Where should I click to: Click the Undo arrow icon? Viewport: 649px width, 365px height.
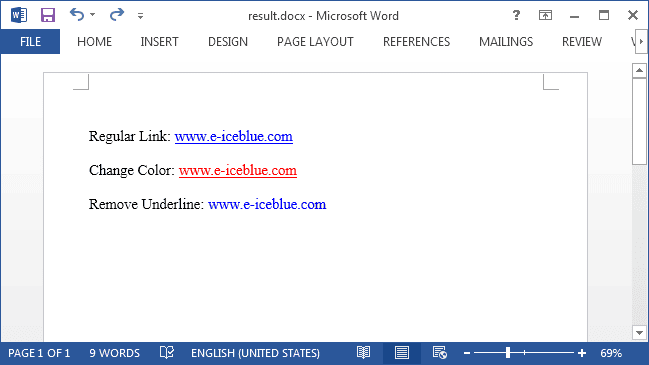(x=77, y=15)
